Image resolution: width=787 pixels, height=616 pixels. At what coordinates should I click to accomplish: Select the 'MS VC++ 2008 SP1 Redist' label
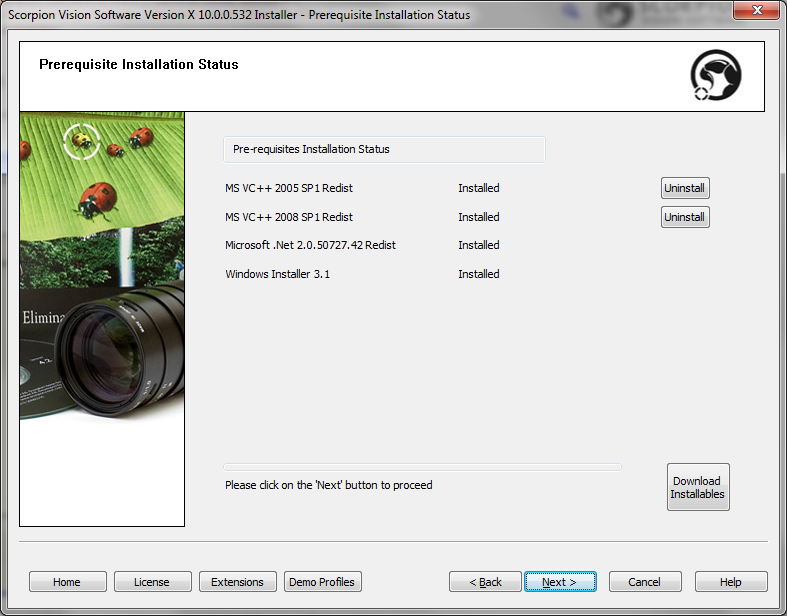click(289, 217)
